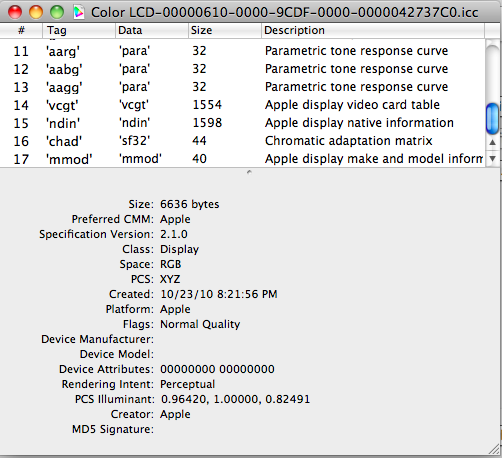Image resolution: width=502 pixels, height=458 pixels.
Task: Click Device Attributes '00000000 00000000'
Action: [x=217, y=369]
